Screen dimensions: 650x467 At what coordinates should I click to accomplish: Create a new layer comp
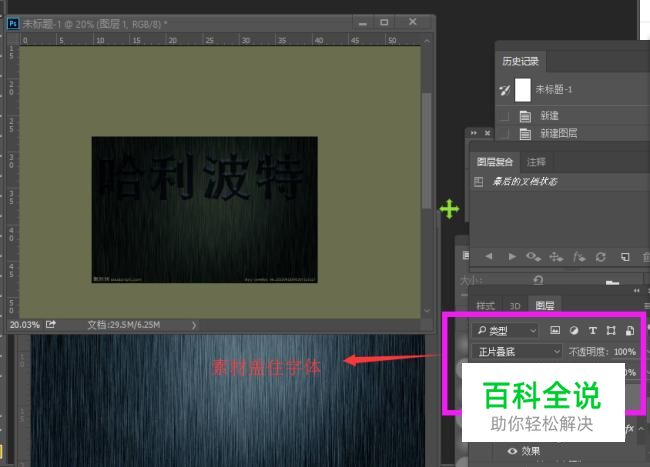click(625, 257)
